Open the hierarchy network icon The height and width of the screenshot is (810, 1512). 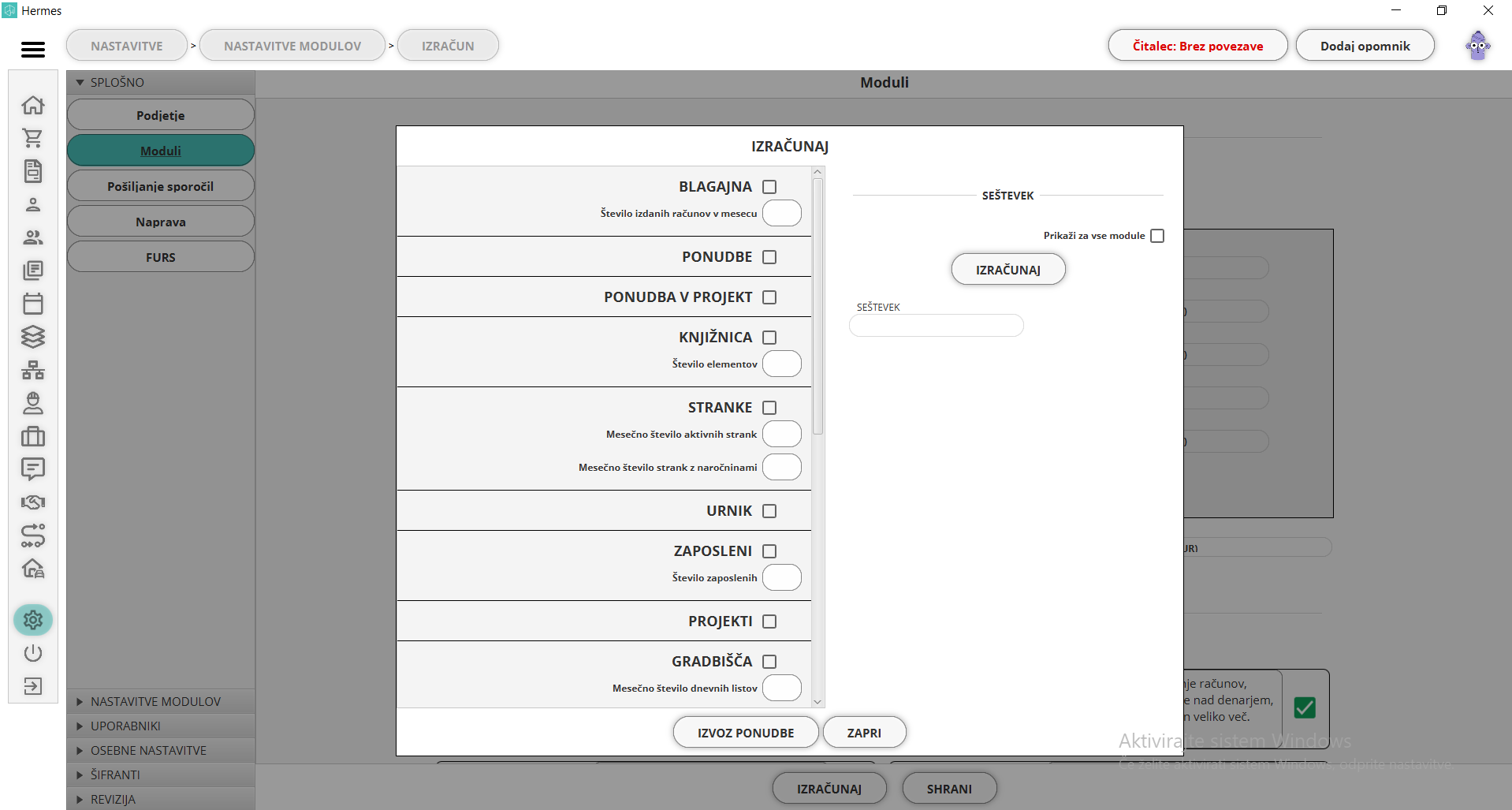[x=33, y=370]
